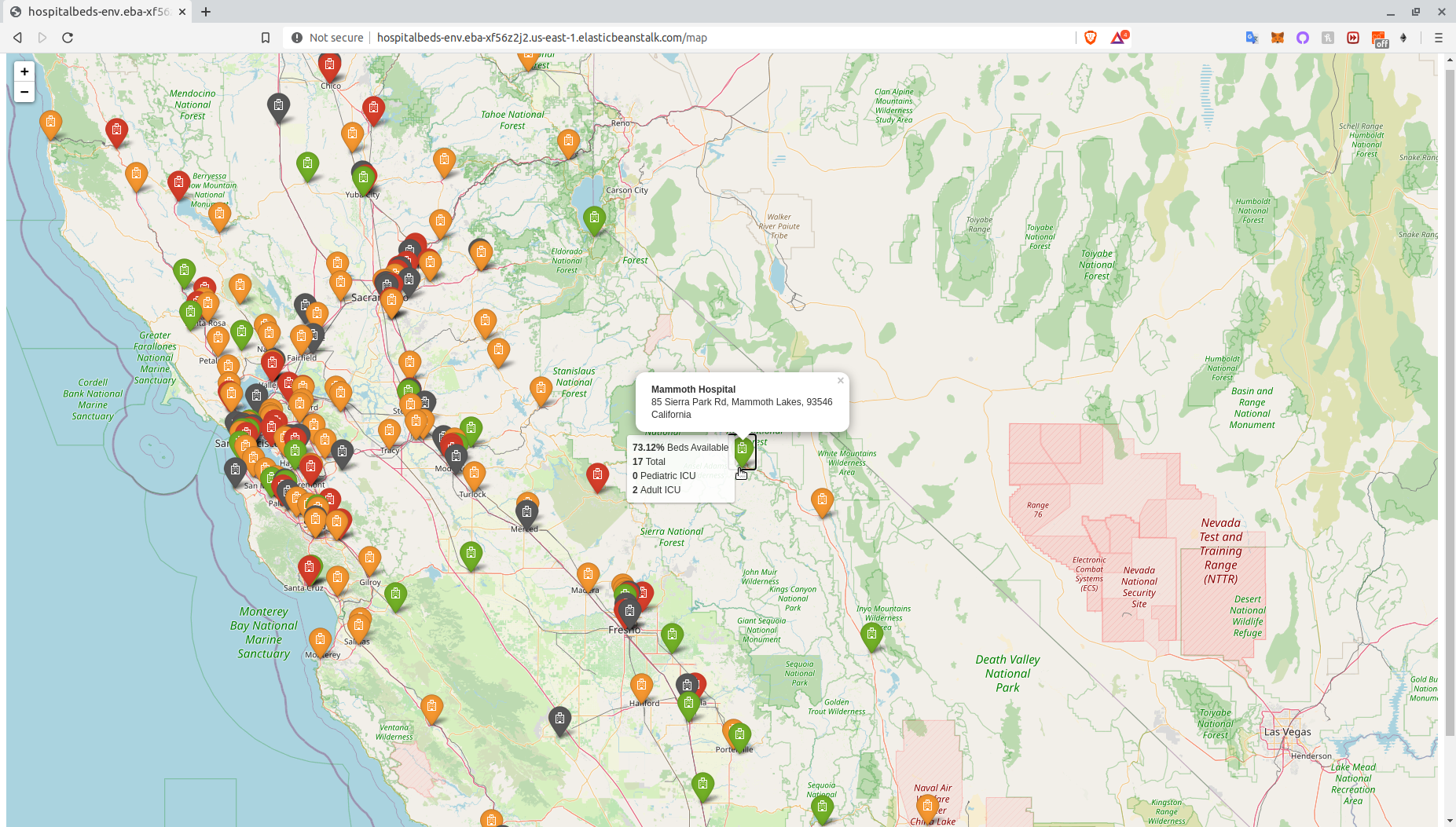Select the gray hospital marker at Fresno

pyautogui.click(x=628, y=609)
